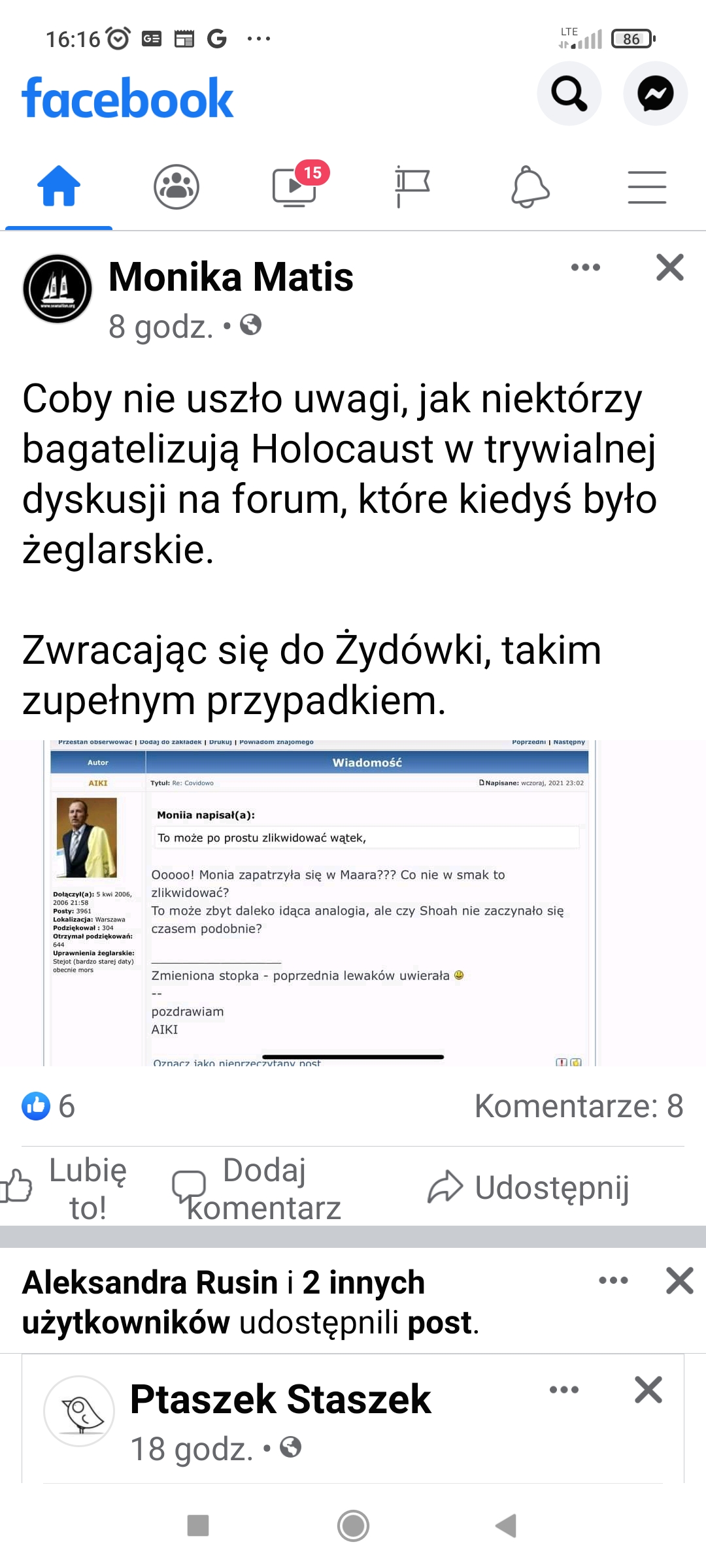This screenshot has width=706, height=1568.
Task: Open the Messenger chat icon
Action: click(656, 93)
